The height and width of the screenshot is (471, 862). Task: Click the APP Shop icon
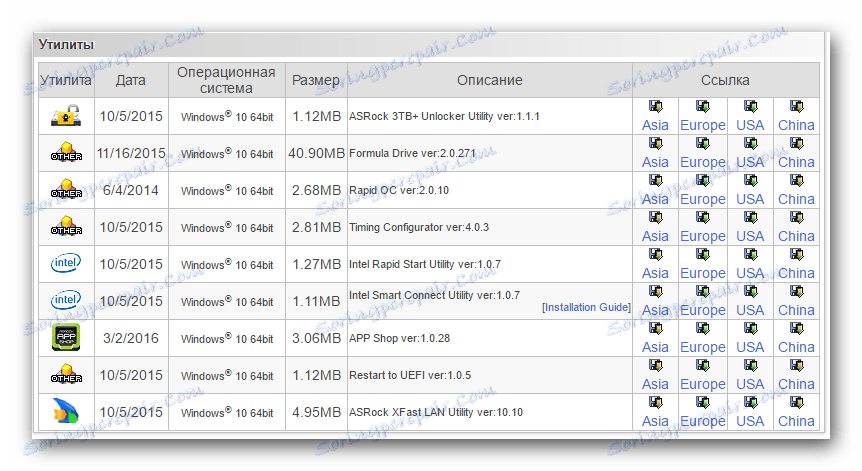pyautogui.click(x=66, y=337)
